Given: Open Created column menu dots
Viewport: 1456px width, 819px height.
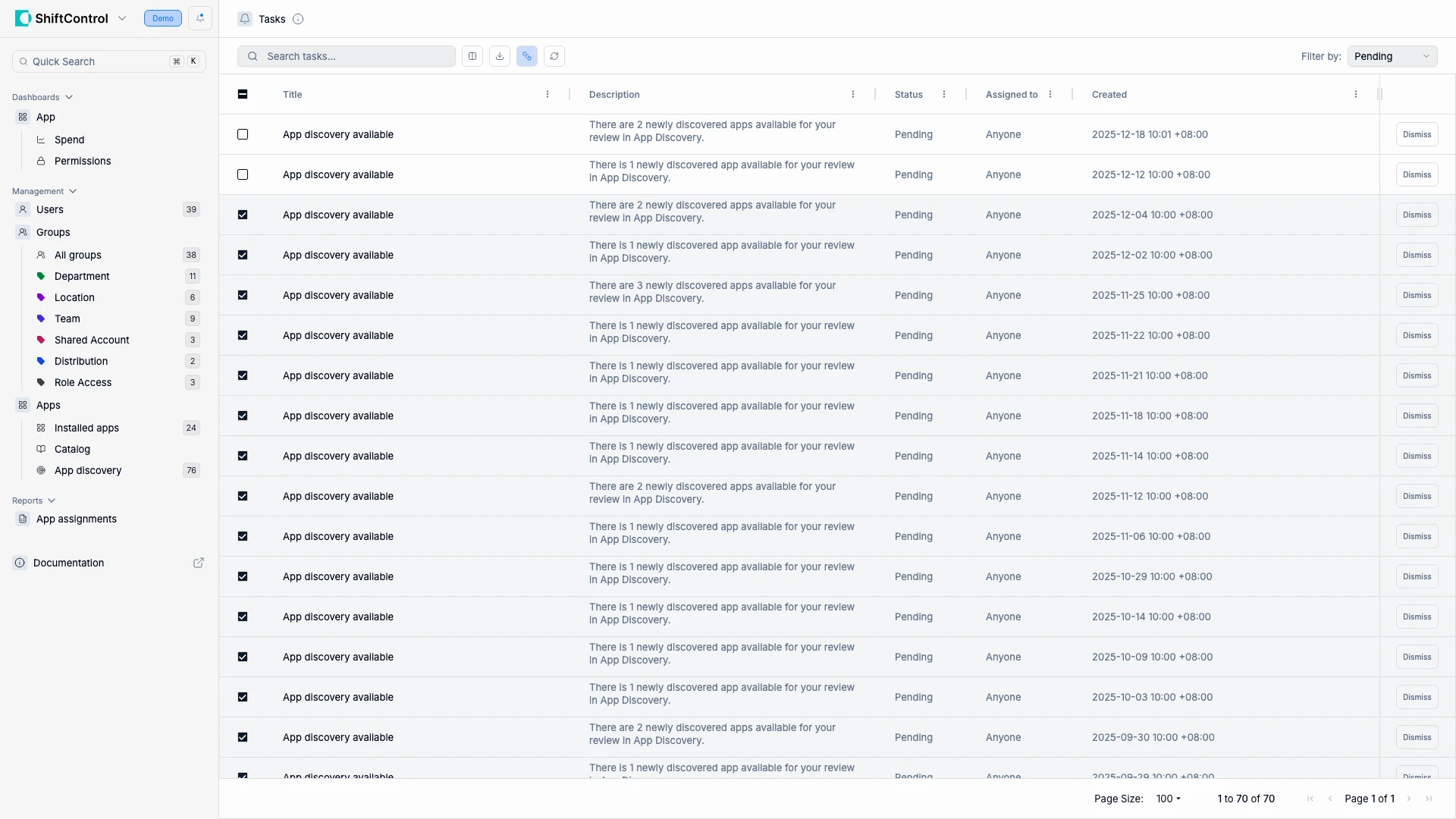Looking at the screenshot, I should pos(1356,95).
